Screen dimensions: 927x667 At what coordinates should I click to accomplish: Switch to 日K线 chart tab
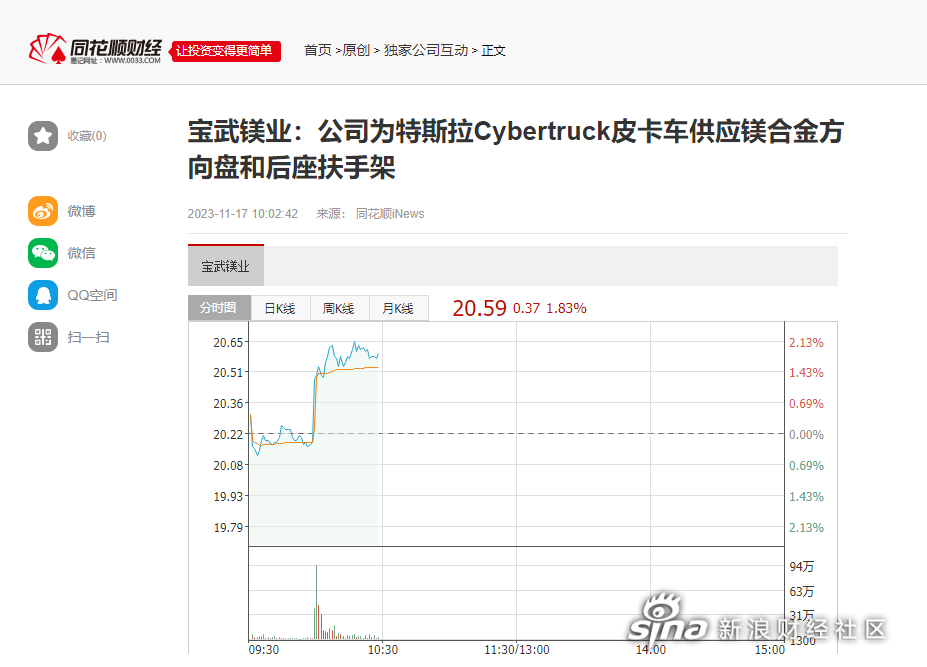coord(280,308)
